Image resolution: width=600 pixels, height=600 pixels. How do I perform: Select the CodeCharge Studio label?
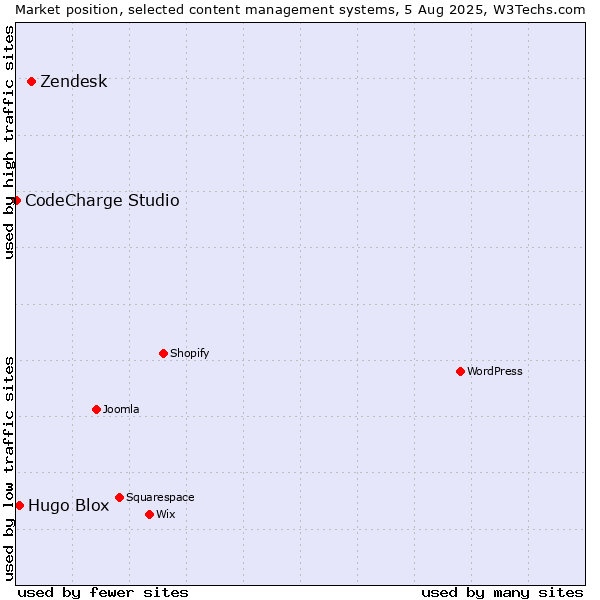coord(102,201)
